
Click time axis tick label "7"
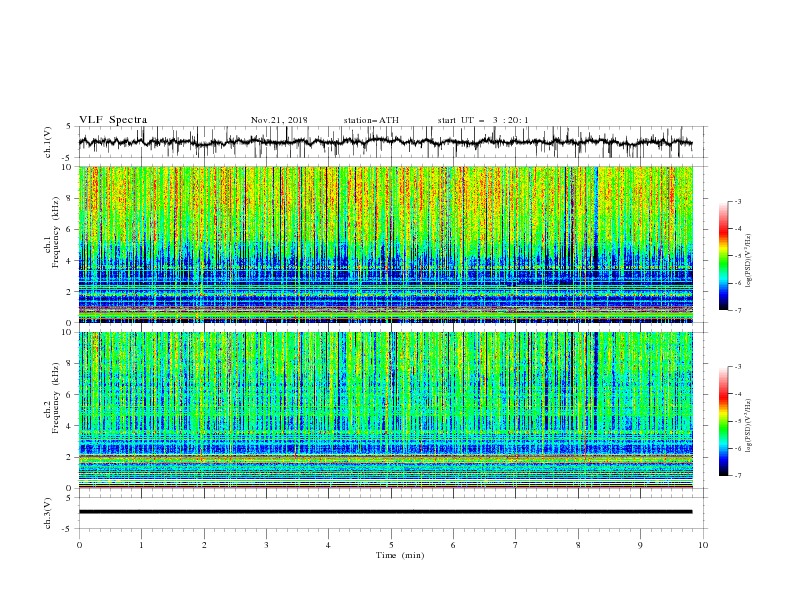click(516, 545)
